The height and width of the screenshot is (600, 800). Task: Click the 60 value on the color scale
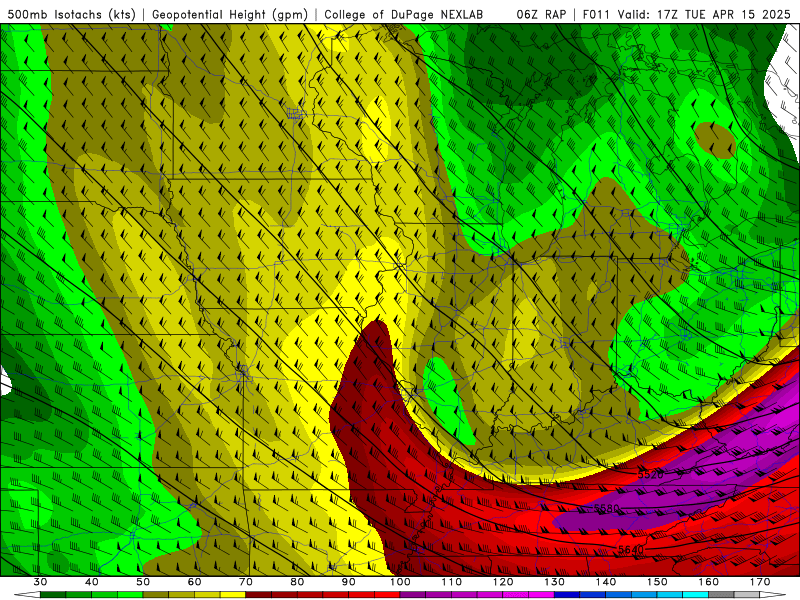click(194, 582)
